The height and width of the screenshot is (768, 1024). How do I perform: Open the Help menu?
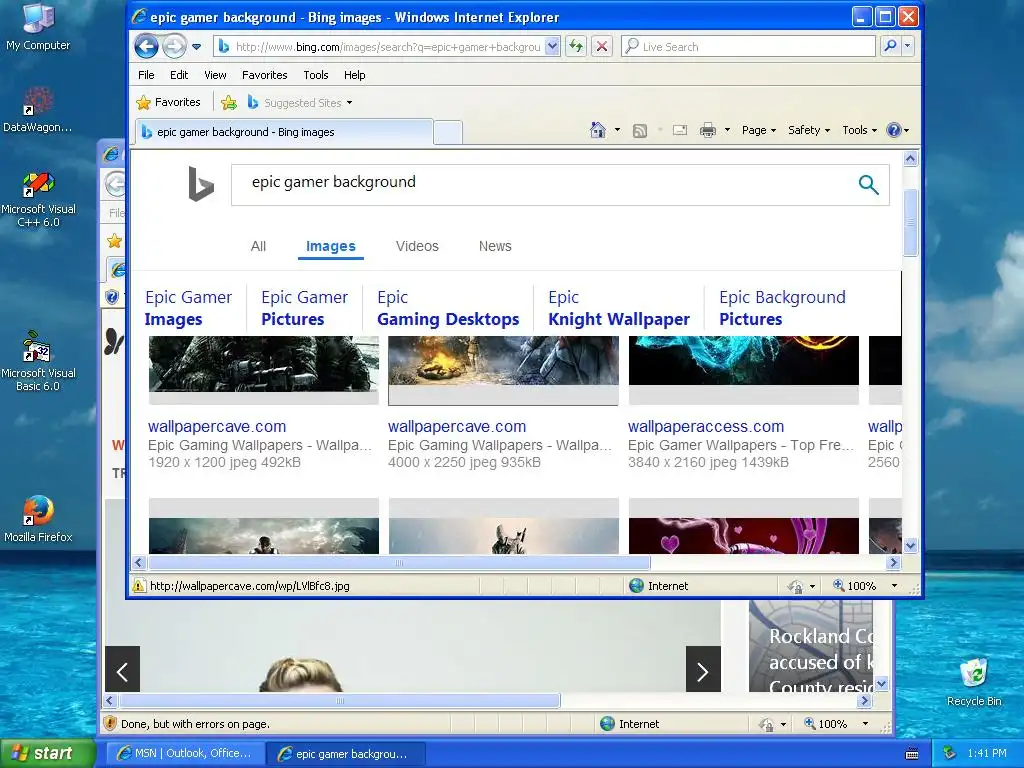355,75
